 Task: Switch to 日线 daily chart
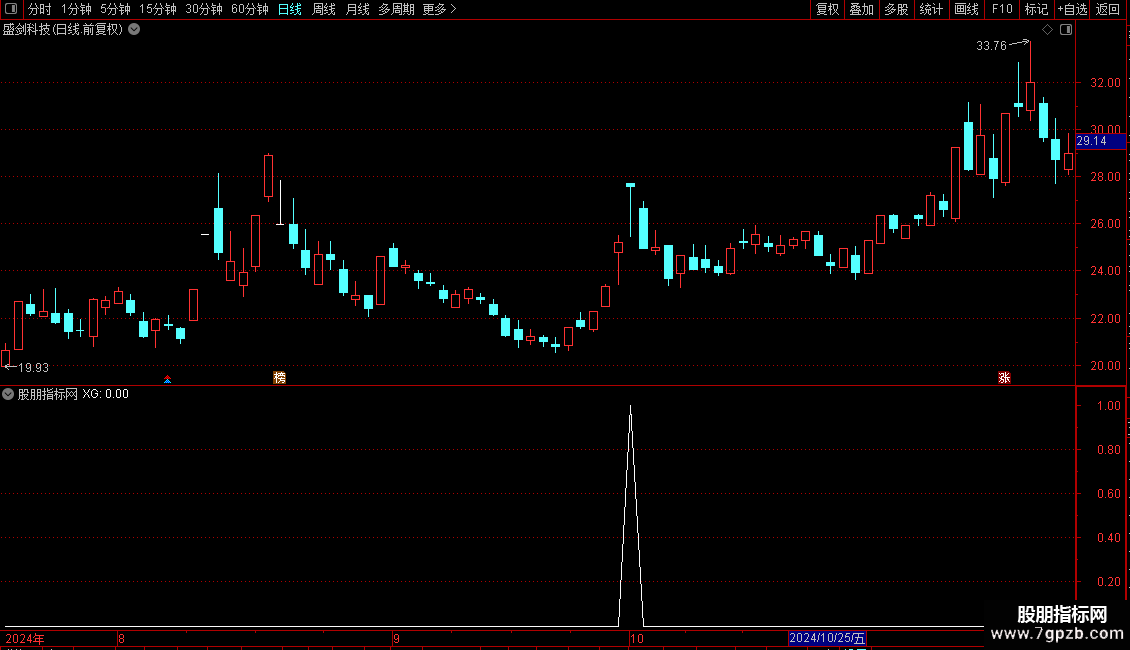coord(290,9)
